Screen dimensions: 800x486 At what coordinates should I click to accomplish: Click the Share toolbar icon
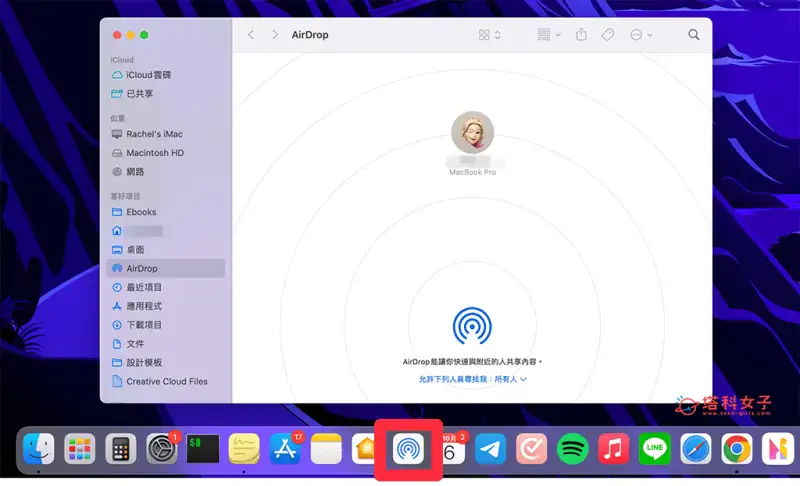click(x=581, y=35)
